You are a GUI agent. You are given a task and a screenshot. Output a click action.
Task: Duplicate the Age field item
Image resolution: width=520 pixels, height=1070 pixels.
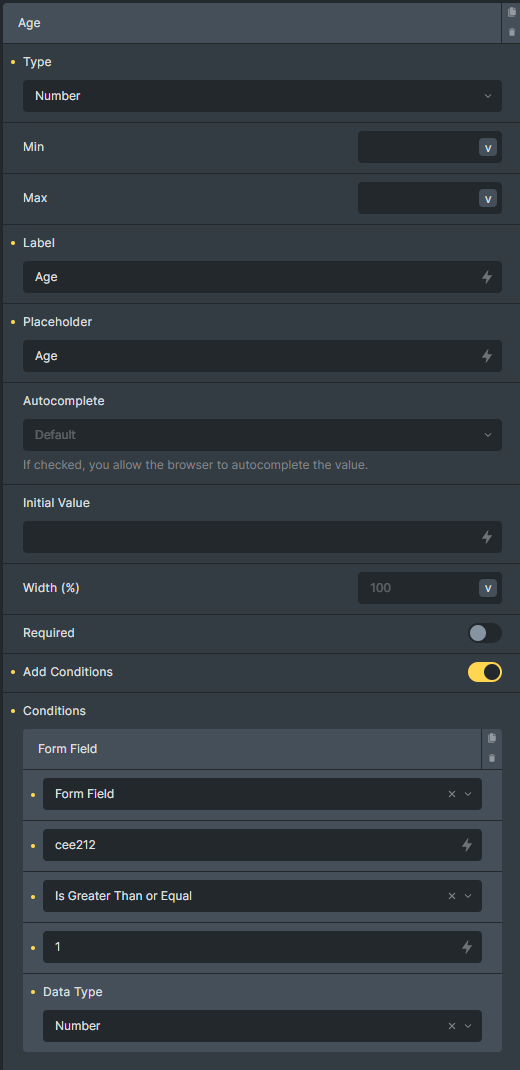pyautogui.click(x=512, y=12)
